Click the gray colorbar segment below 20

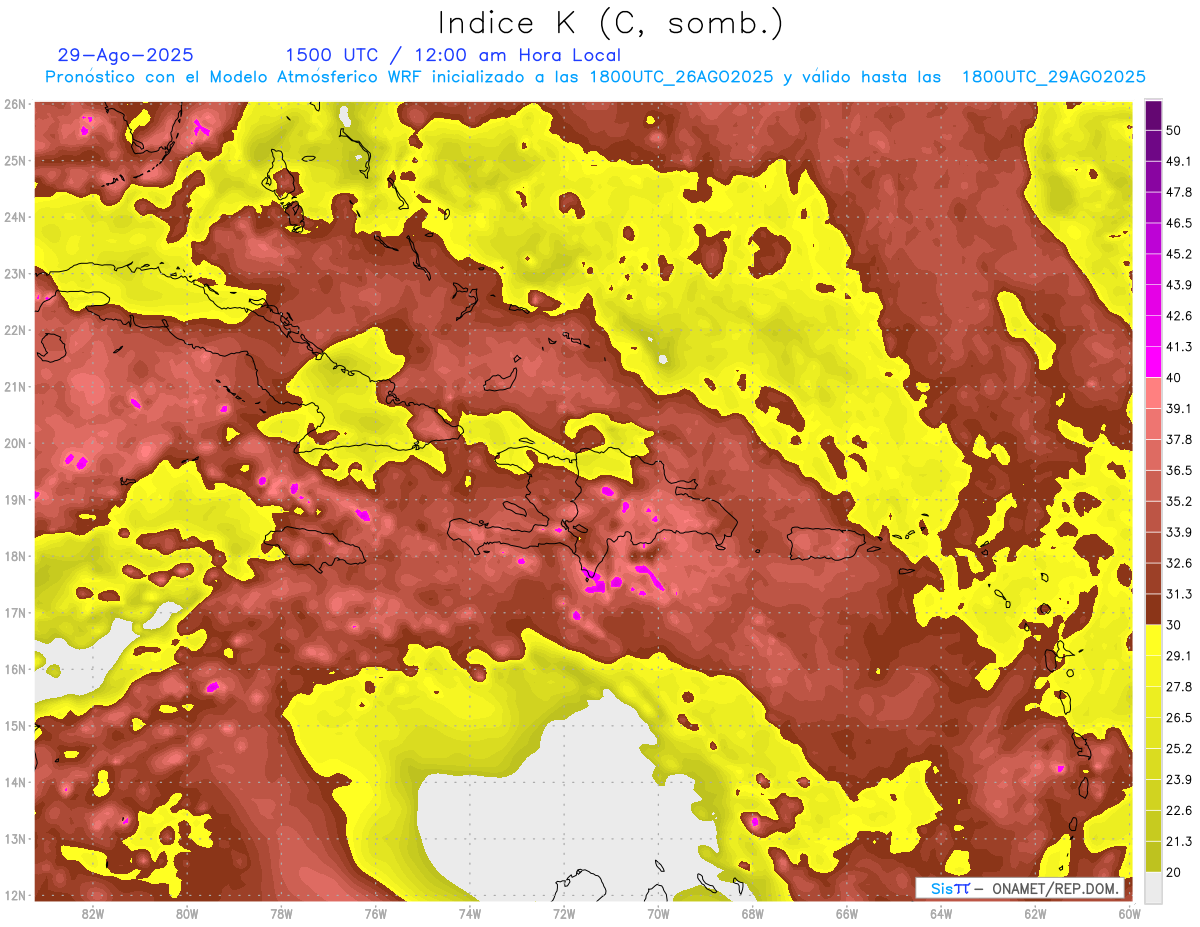(x=1153, y=886)
